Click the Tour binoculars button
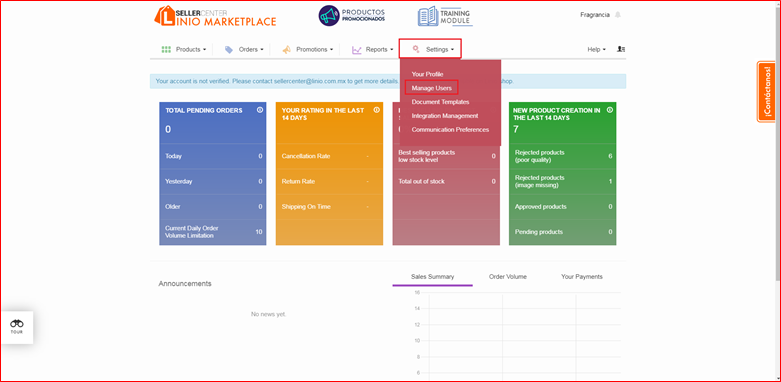This screenshot has width=781, height=382. click(17, 327)
